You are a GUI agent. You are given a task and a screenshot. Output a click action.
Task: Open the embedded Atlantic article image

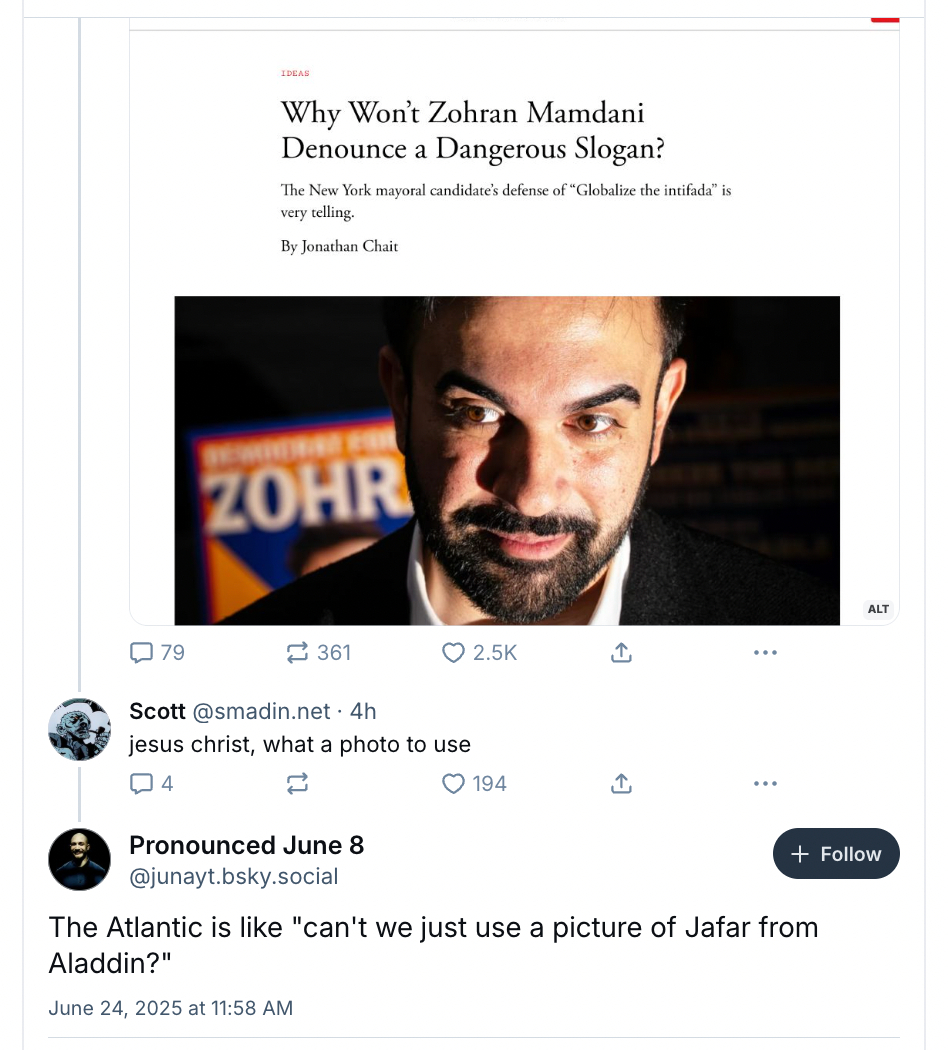(507, 460)
